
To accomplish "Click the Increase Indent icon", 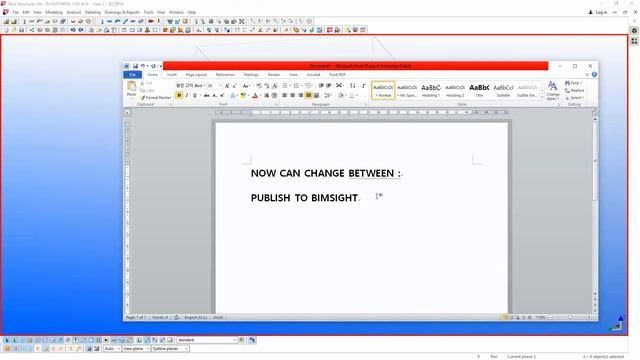I will pos(329,86).
